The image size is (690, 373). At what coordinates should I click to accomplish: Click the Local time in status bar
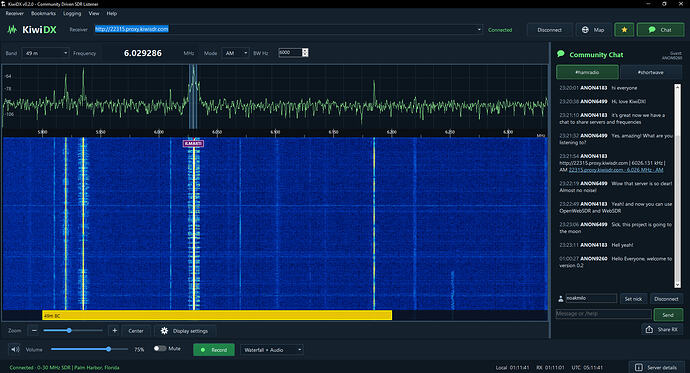coord(512,367)
